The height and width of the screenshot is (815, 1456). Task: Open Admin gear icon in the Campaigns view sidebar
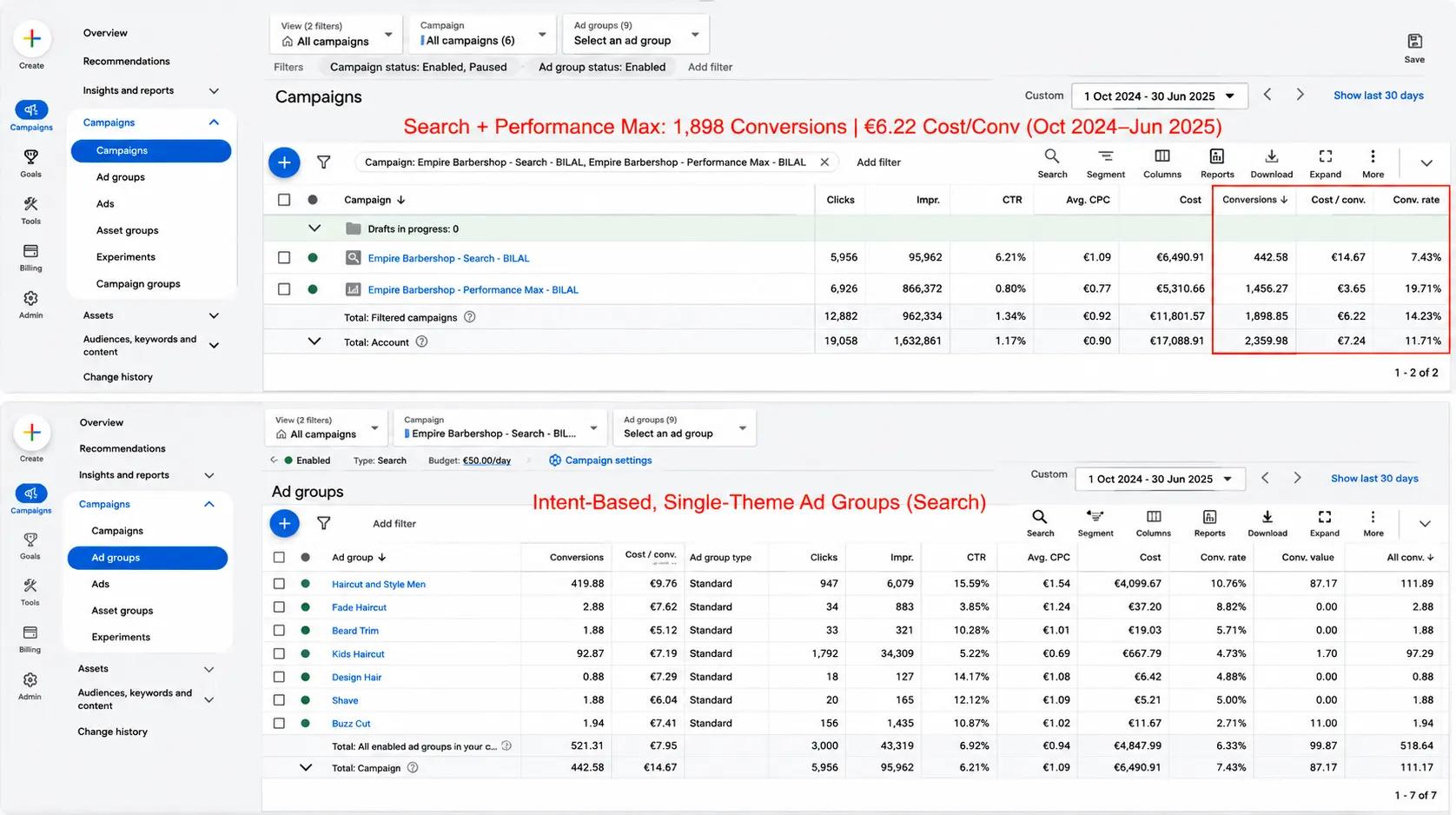coord(31,298)
